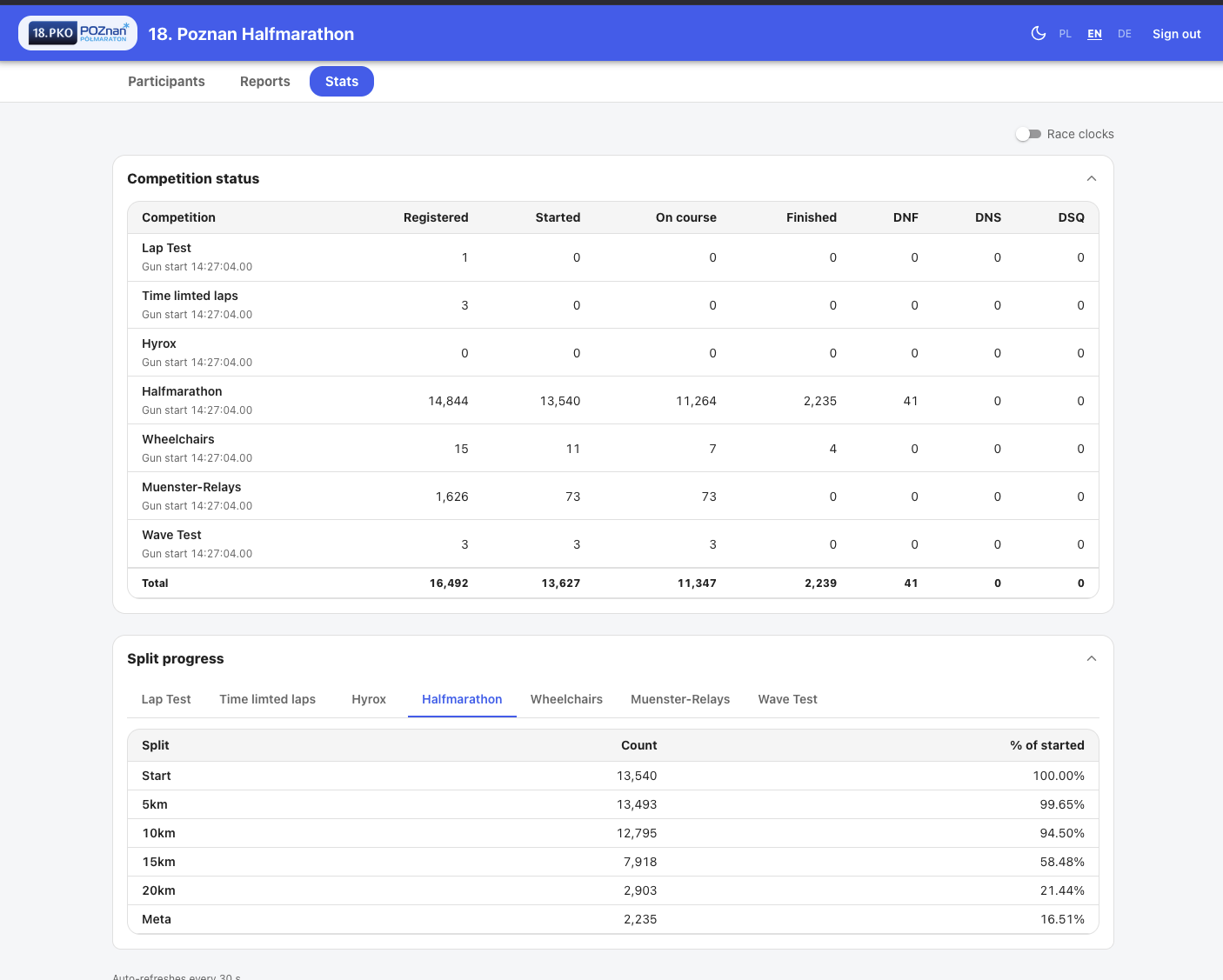
Task: Open the Reports tab
Action: point(265,81)
